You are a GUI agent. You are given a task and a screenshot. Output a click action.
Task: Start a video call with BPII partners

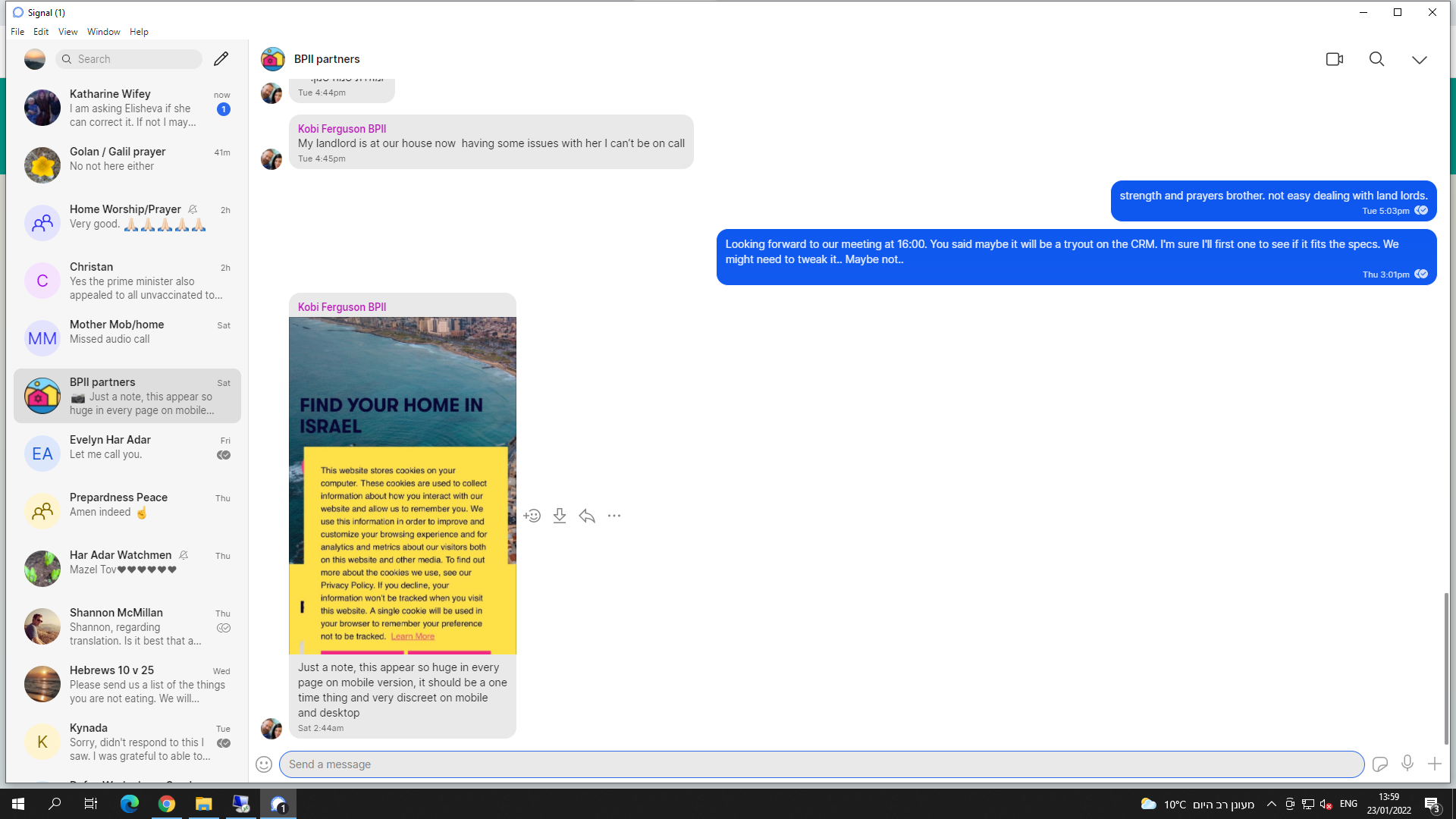coord(1334,59)
